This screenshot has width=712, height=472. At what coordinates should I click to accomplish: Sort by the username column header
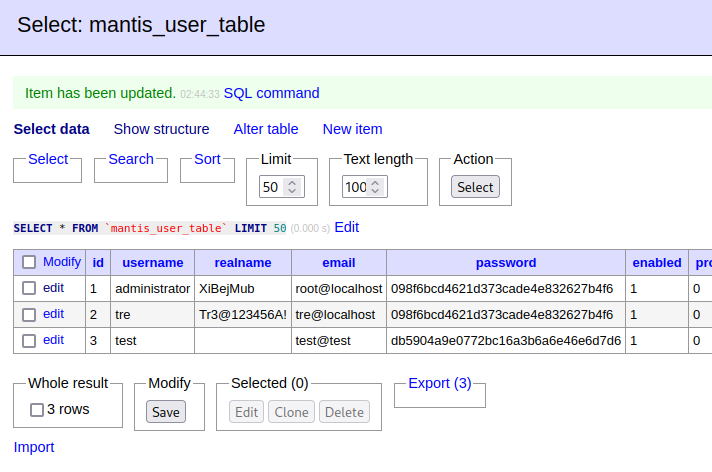coord(153,263)
